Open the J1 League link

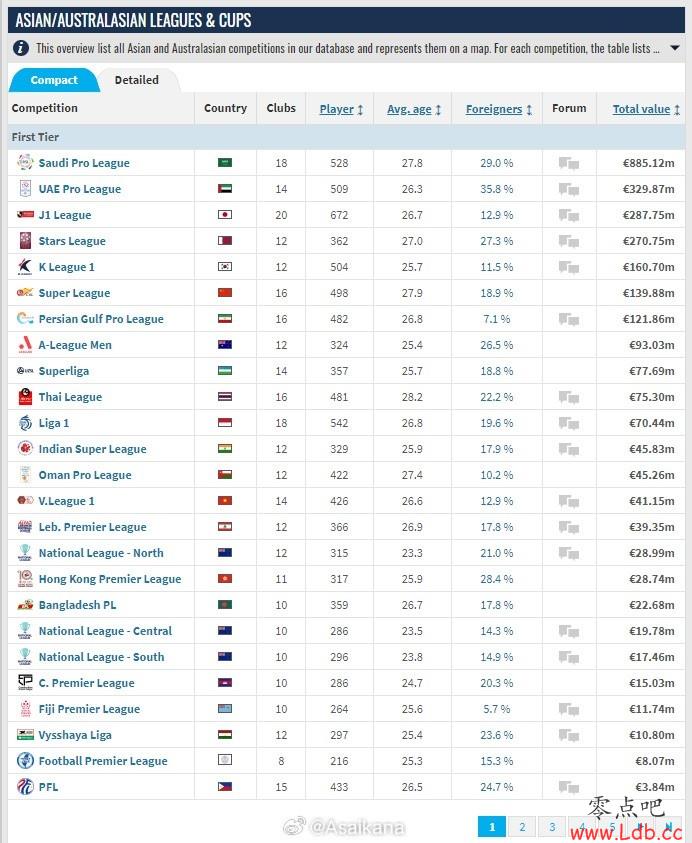point(65,215)
